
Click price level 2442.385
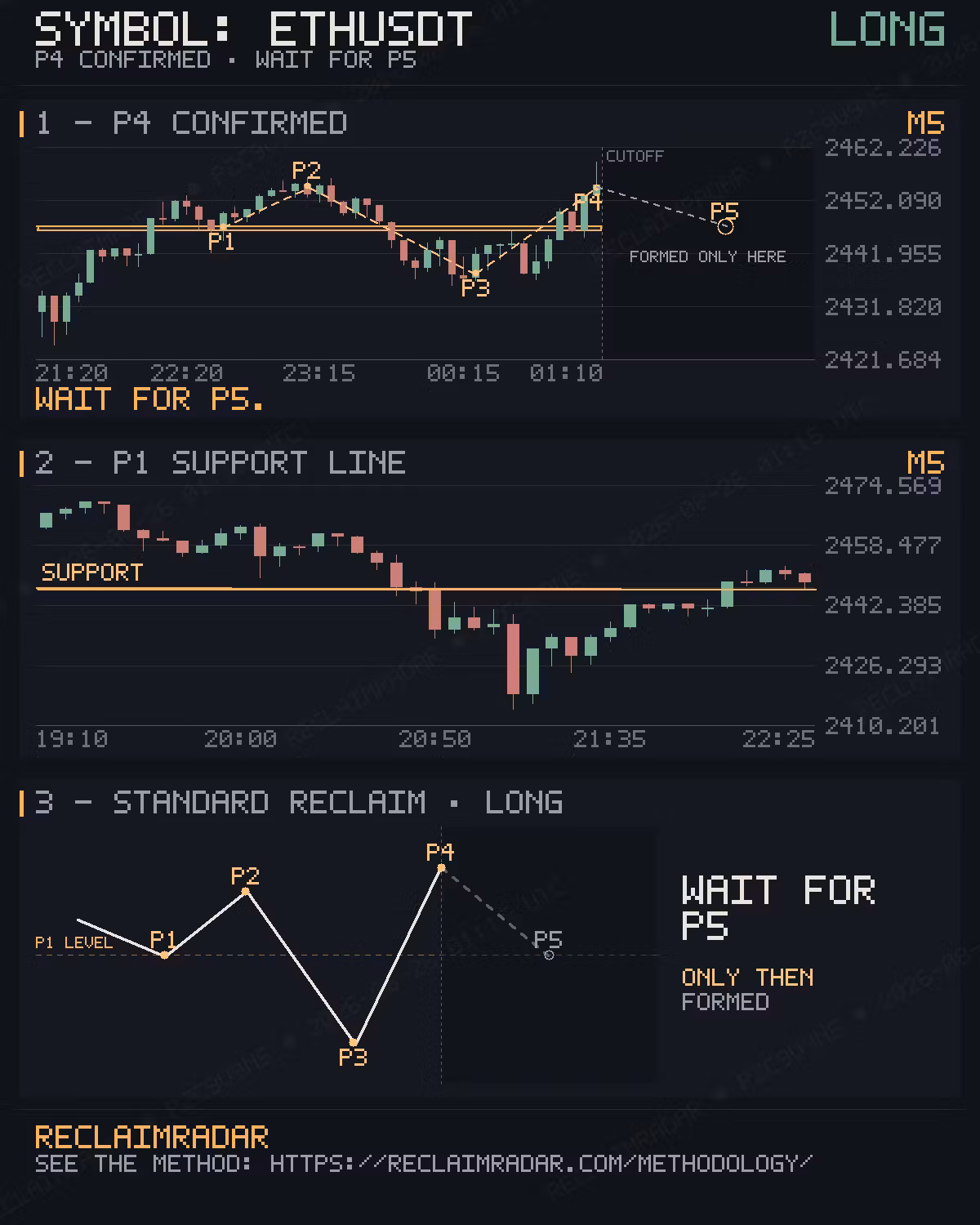[883, 605]
